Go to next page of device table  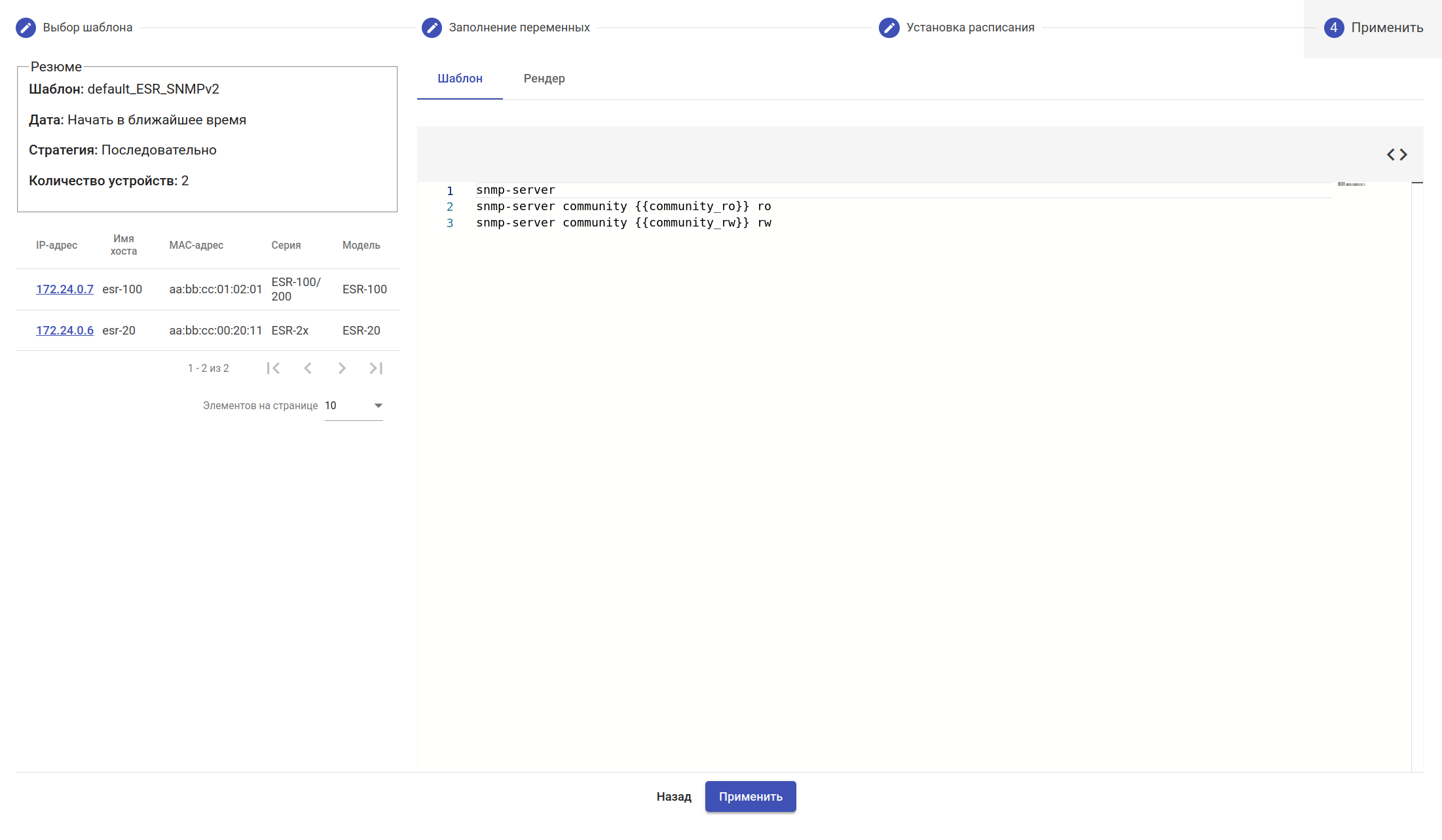(342, 368)
